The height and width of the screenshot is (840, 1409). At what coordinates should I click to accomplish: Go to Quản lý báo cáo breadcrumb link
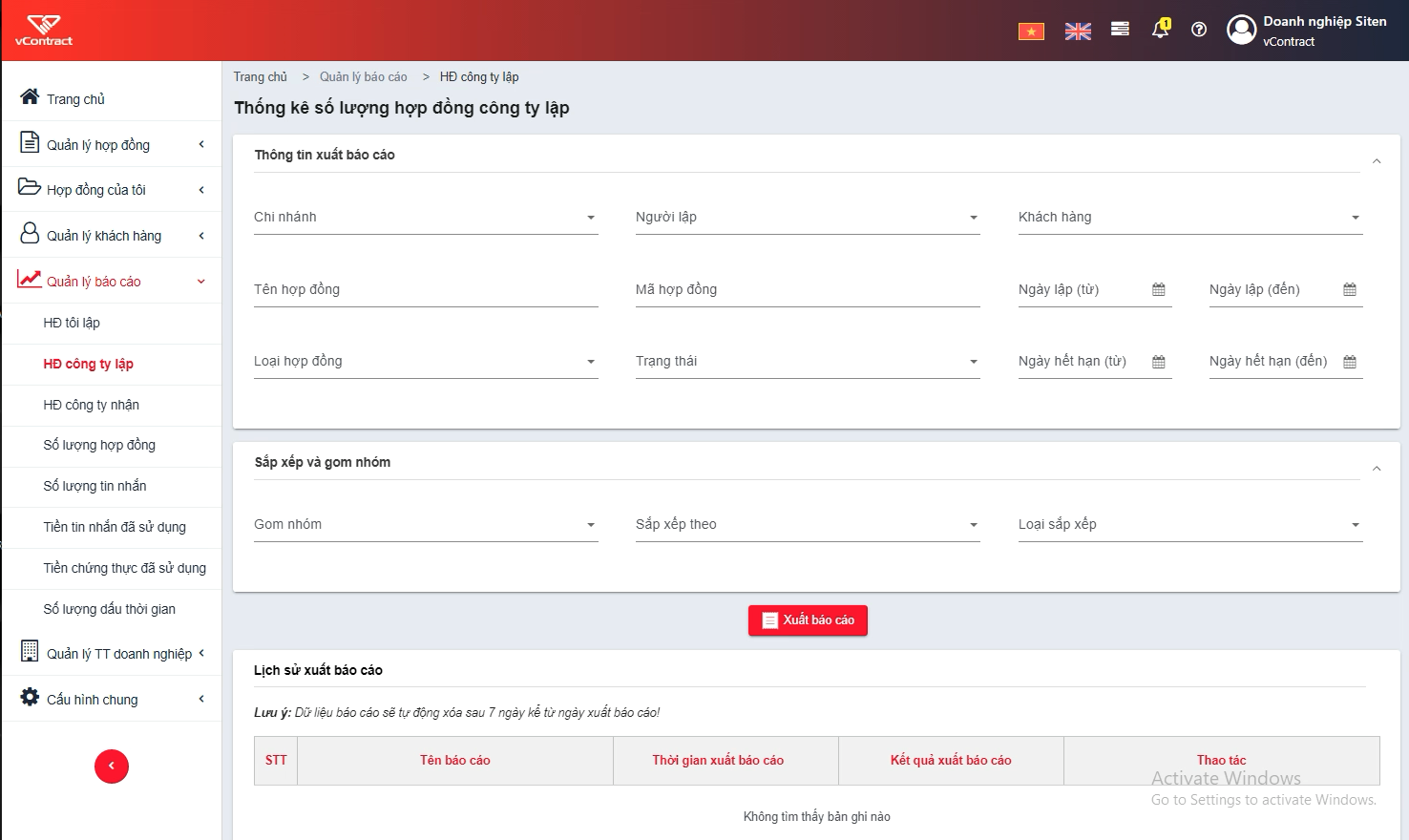(363, 77)
